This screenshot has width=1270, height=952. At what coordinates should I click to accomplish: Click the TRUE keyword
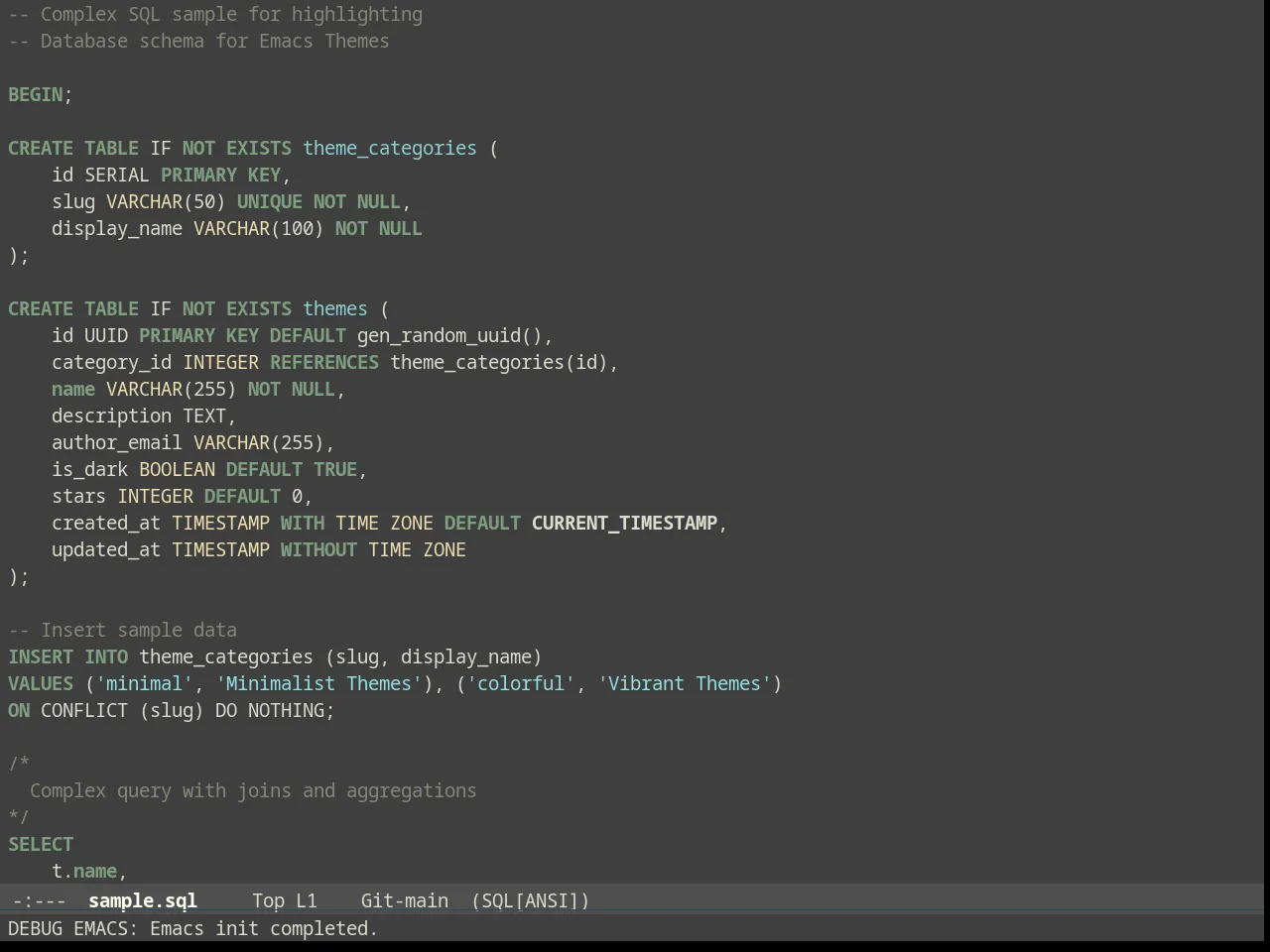335,469
